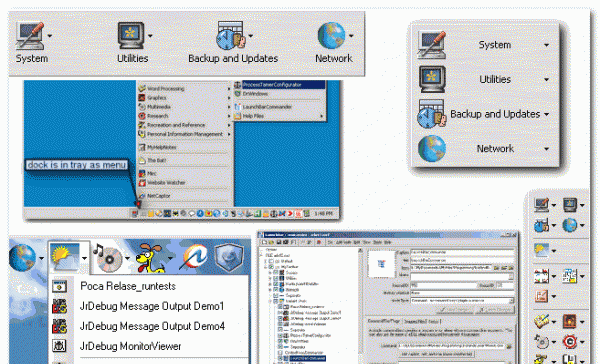Click the cartoon dog icon in the dock
The image size is (600, 364).
pyautogui.click(x=150, y=258)
